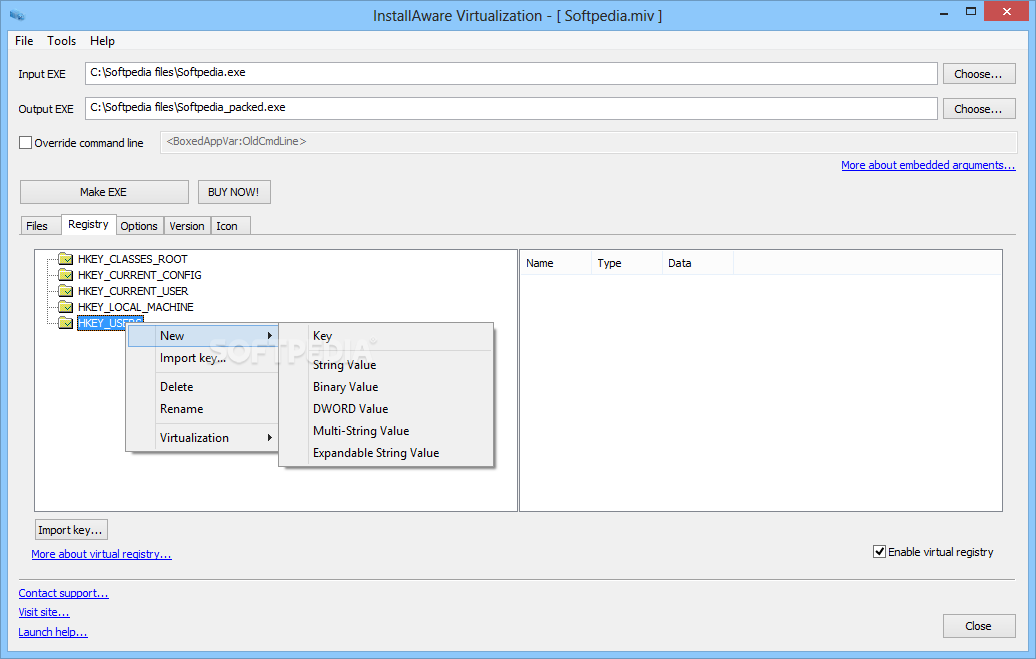
Task: Click the Close button at bottom
Action: 979,625
